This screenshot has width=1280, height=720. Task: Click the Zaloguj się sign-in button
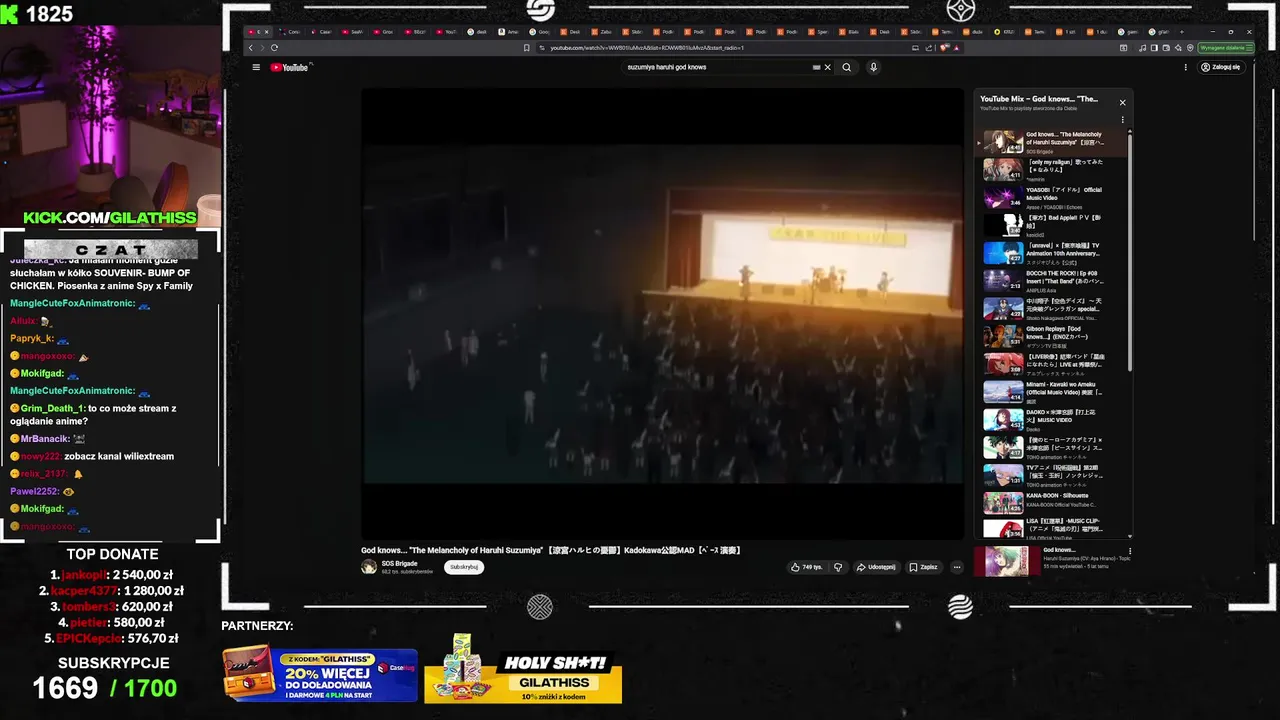[1221, 67]
